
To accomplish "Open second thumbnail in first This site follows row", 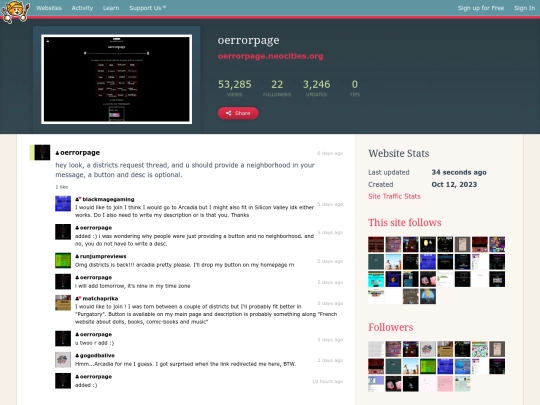I will (393, 244).
